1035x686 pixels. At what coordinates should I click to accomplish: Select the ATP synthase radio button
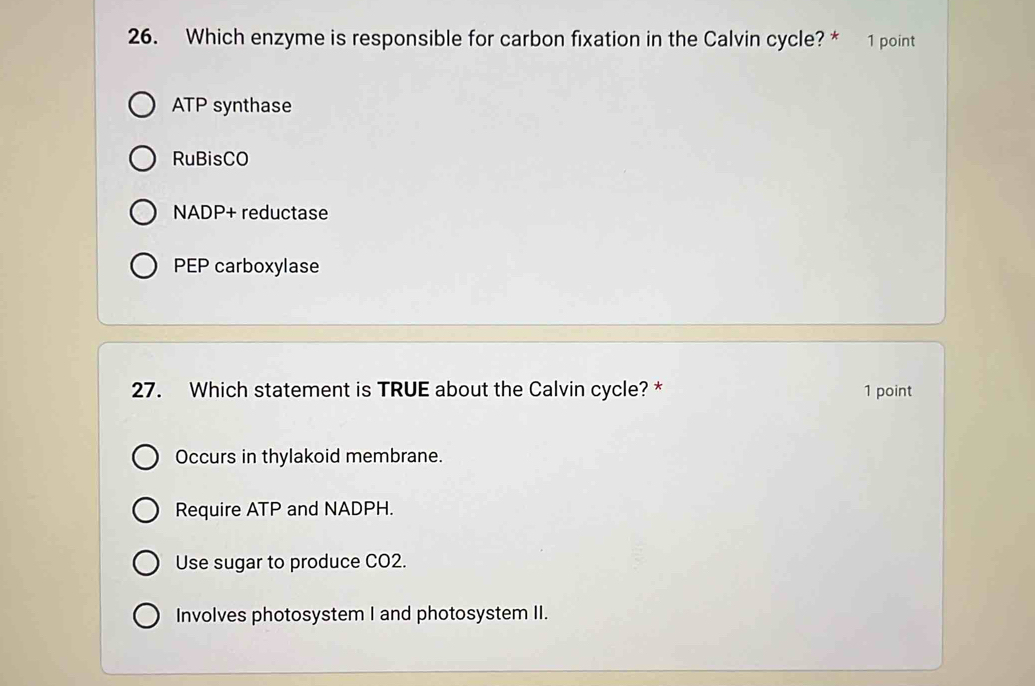pyautogui.click(x=144, y=105)
